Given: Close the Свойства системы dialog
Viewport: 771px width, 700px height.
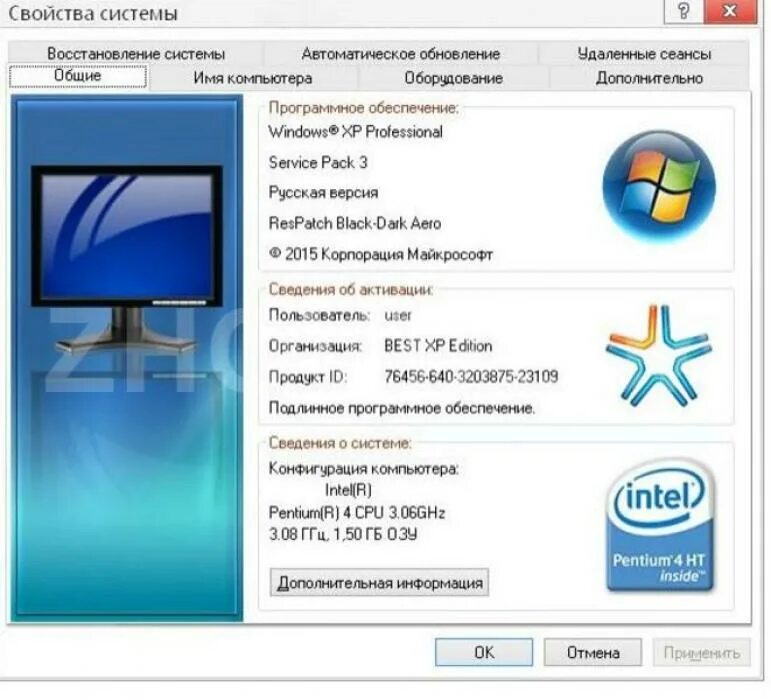Looking at the screenshot, I should [730, 11].
